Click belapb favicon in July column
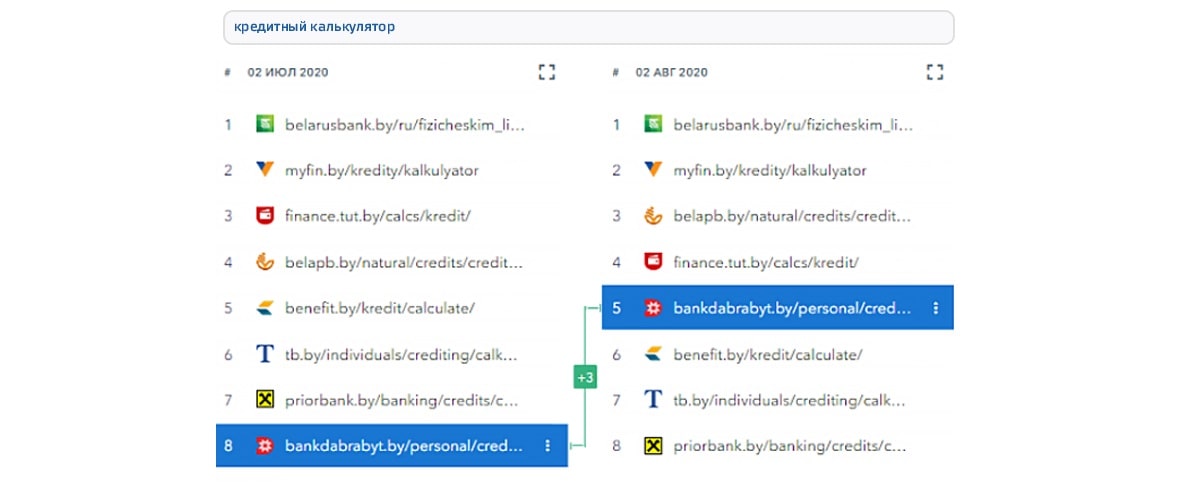 265,262
